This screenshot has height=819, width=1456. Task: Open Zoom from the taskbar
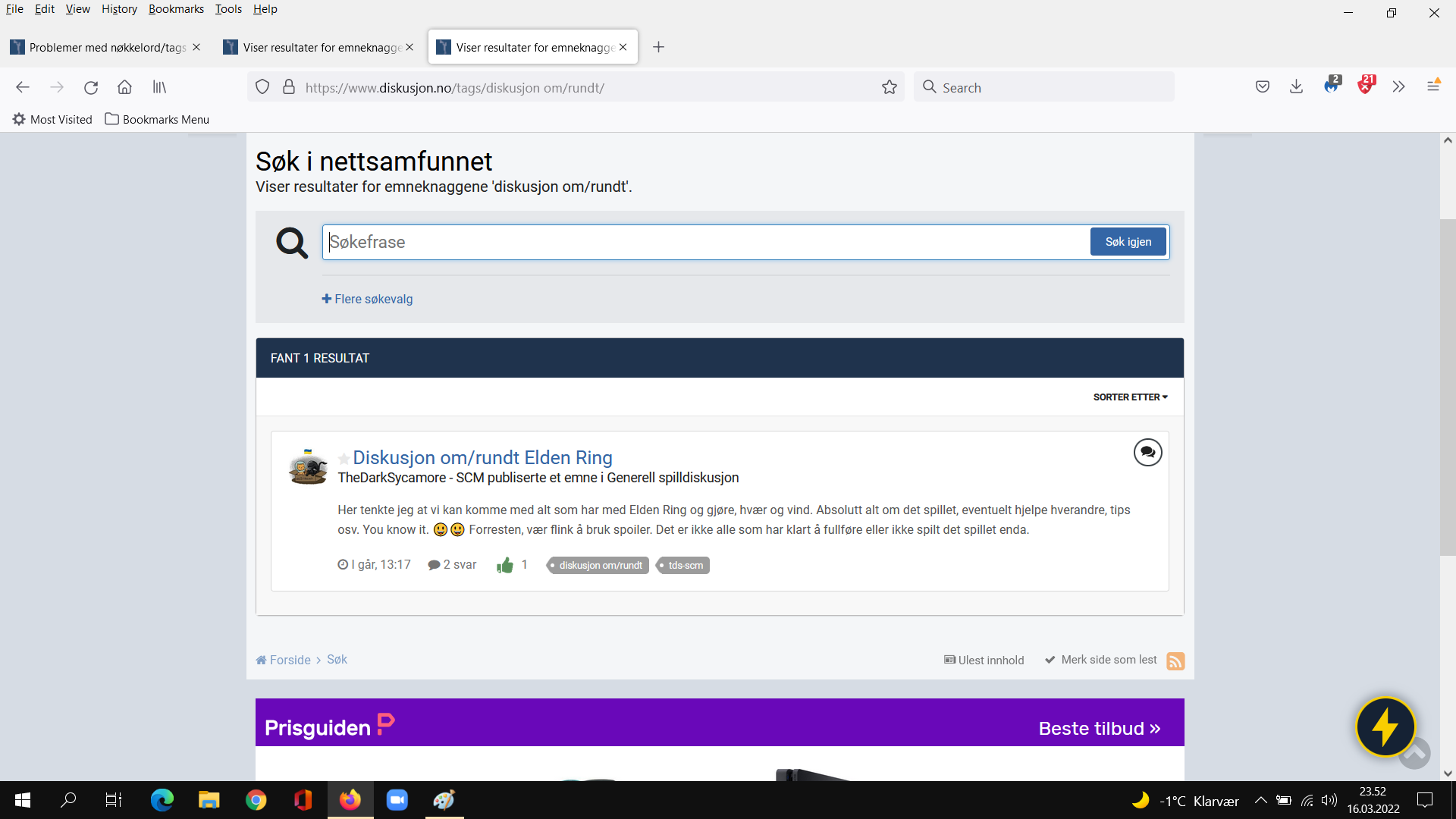(397, 800)
